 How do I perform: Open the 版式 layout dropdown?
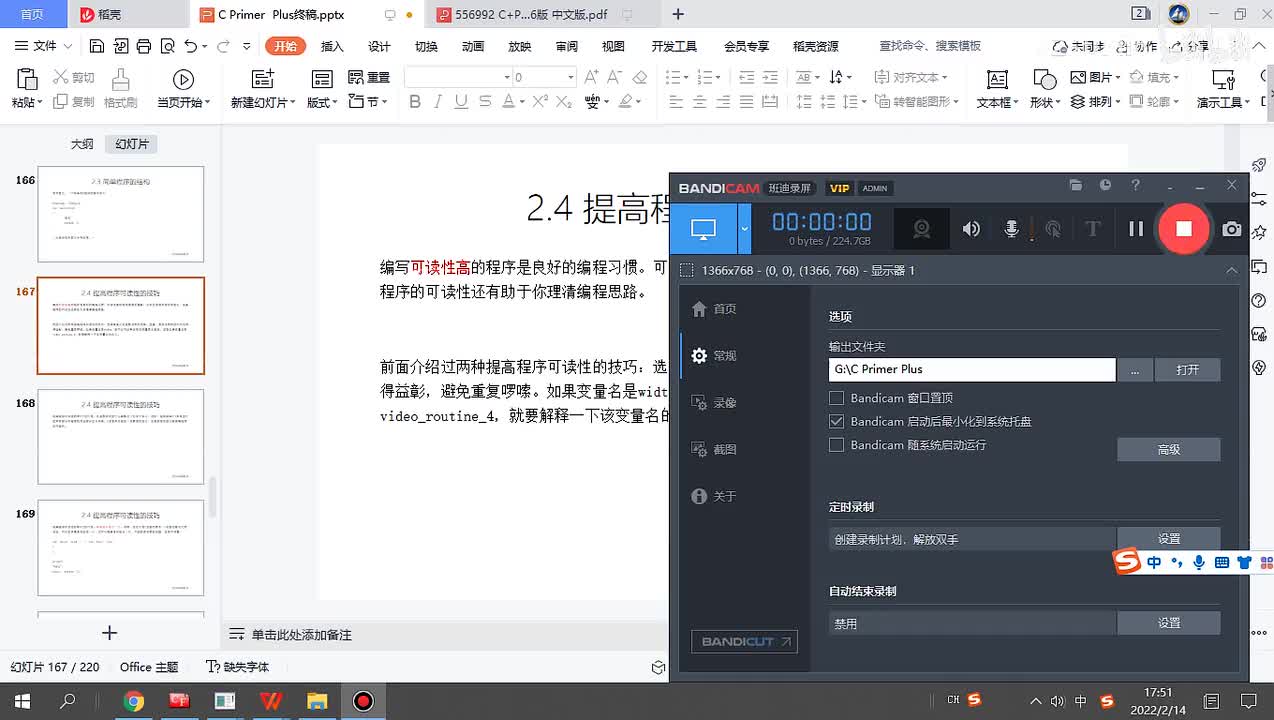(x=321, y=102)
